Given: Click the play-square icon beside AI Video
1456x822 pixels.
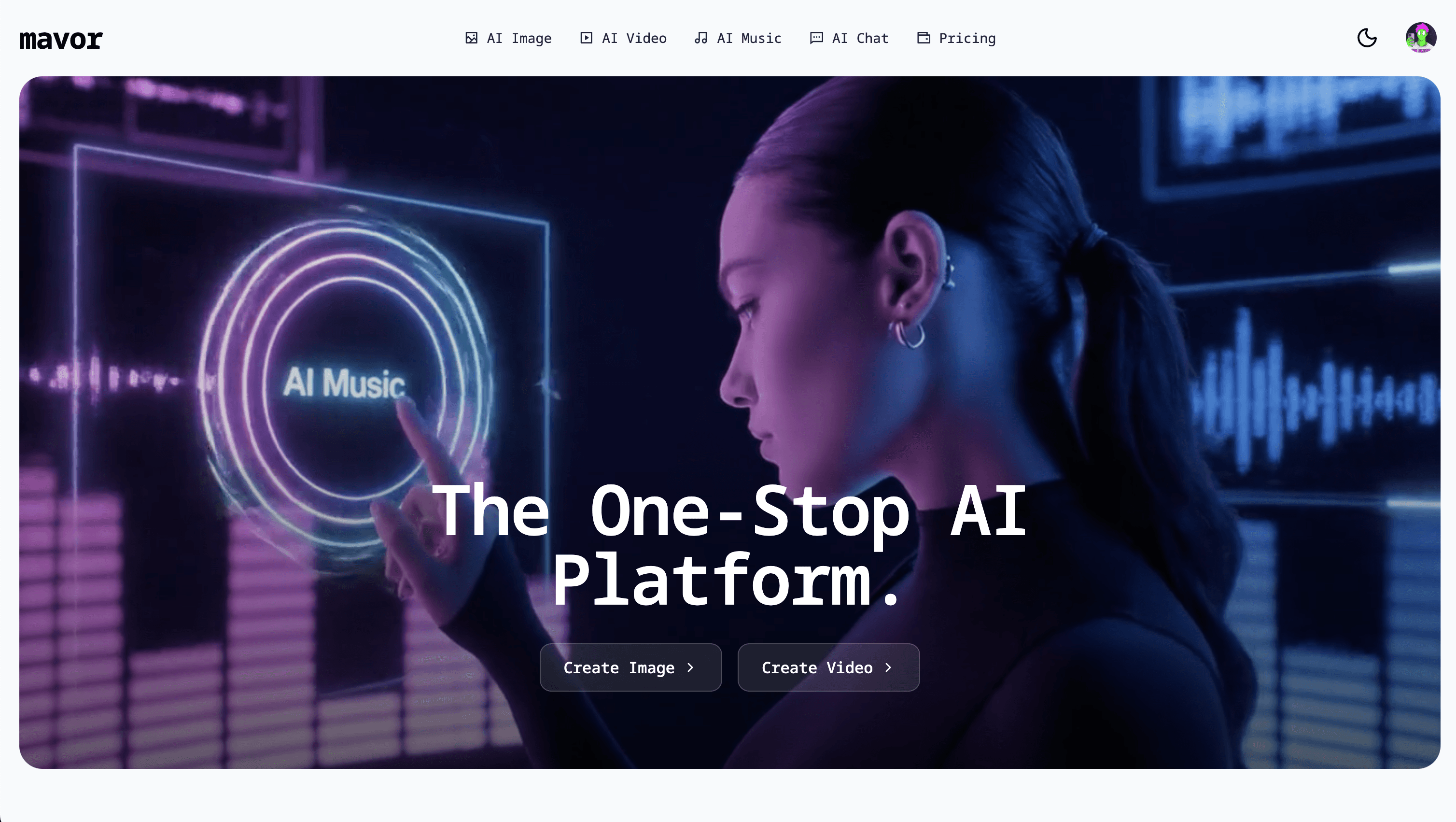Looking at the screenshot, I should 586,38.
